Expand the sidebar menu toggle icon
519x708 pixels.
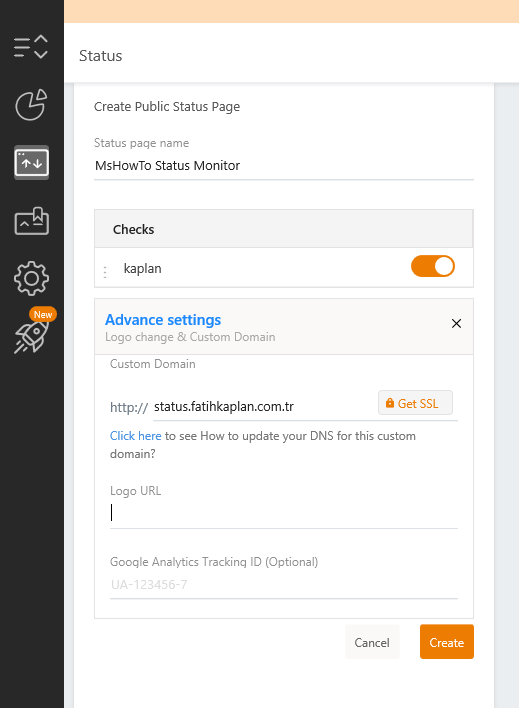(x=31, y=47)
